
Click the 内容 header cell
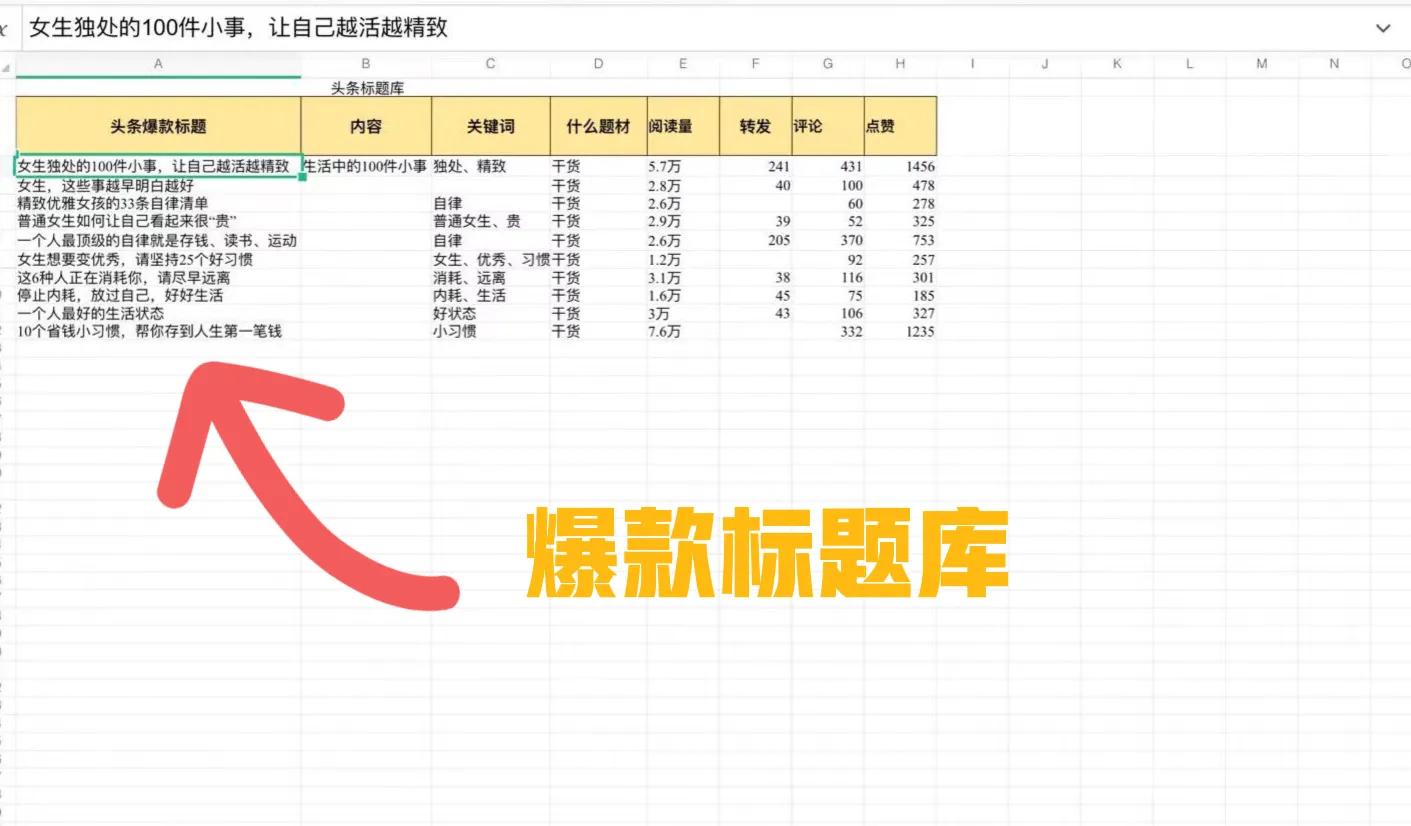(x=366, y=125)
